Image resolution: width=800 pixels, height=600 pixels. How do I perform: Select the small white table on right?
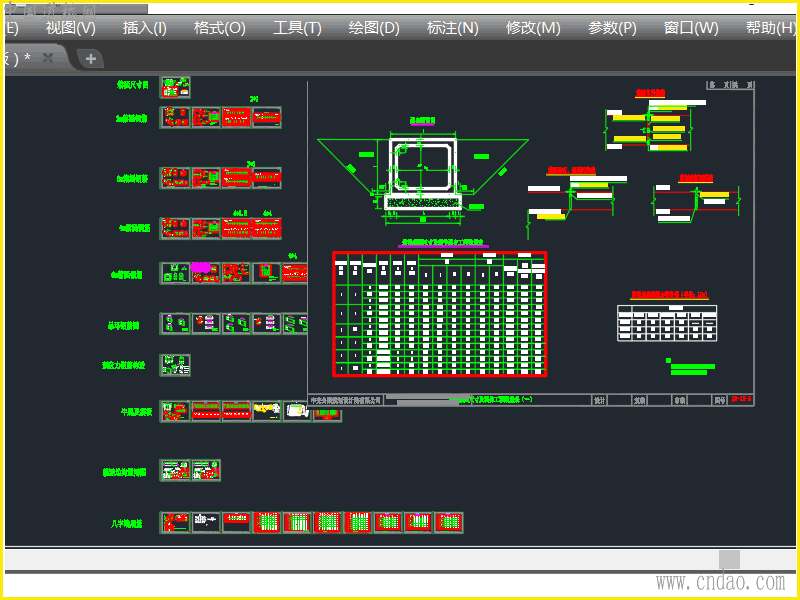point(667,321)
